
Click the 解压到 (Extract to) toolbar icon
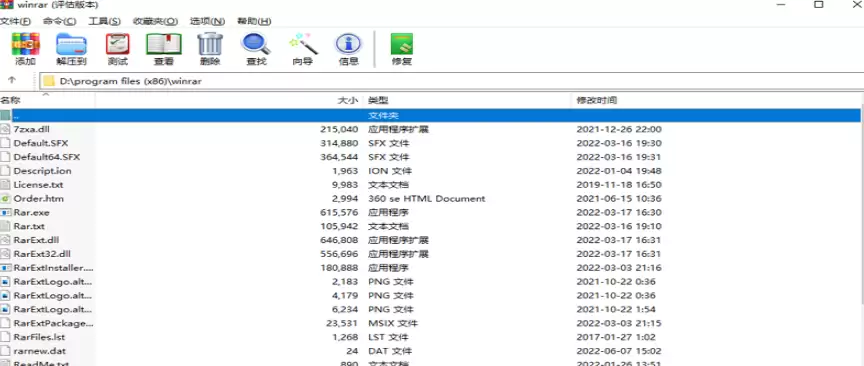(x=71, y=44)
